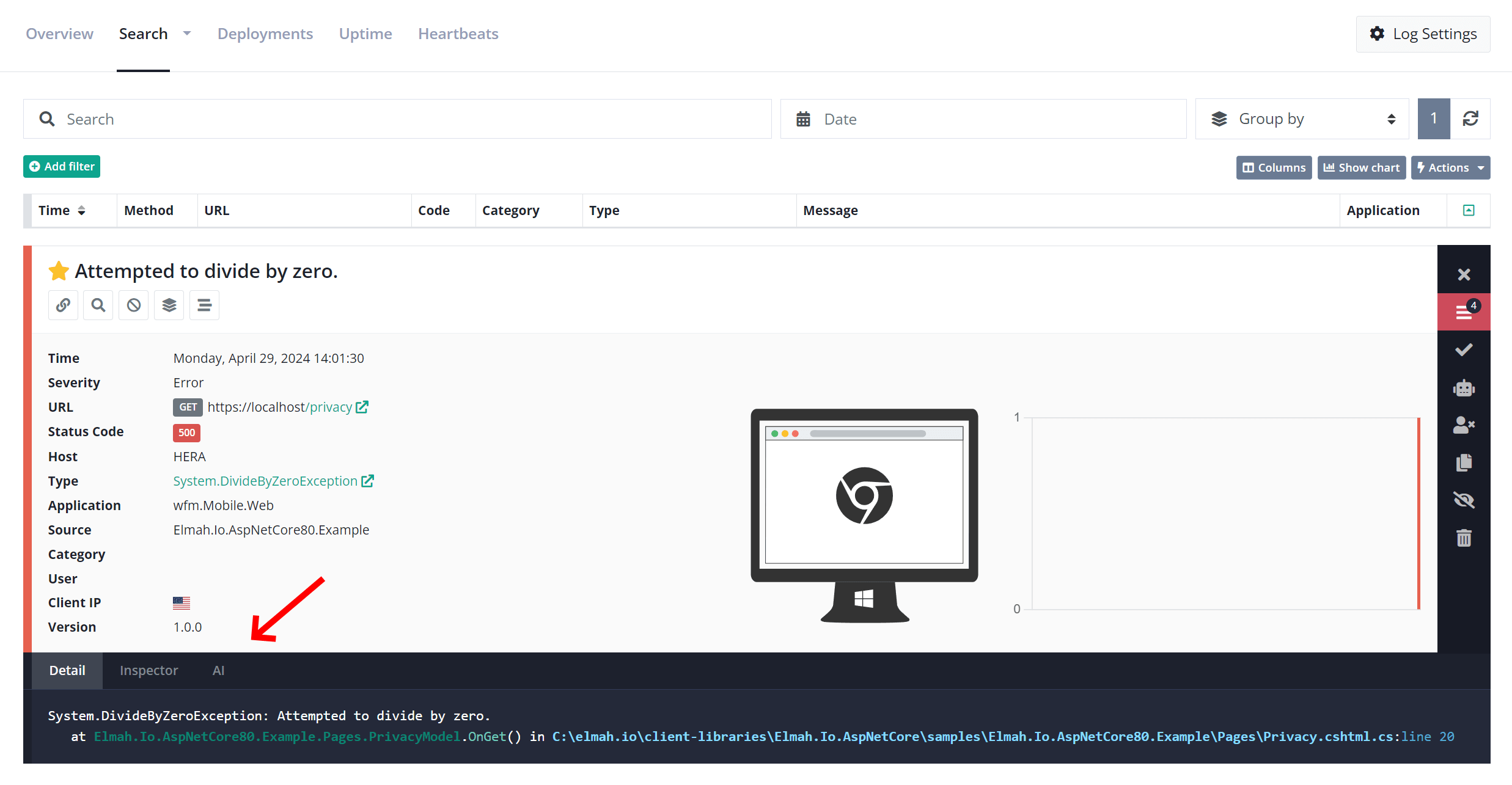Open the System.DivideByZeroException link
Viewport: 1512px width, 785px height.
[x=265, y=481]
